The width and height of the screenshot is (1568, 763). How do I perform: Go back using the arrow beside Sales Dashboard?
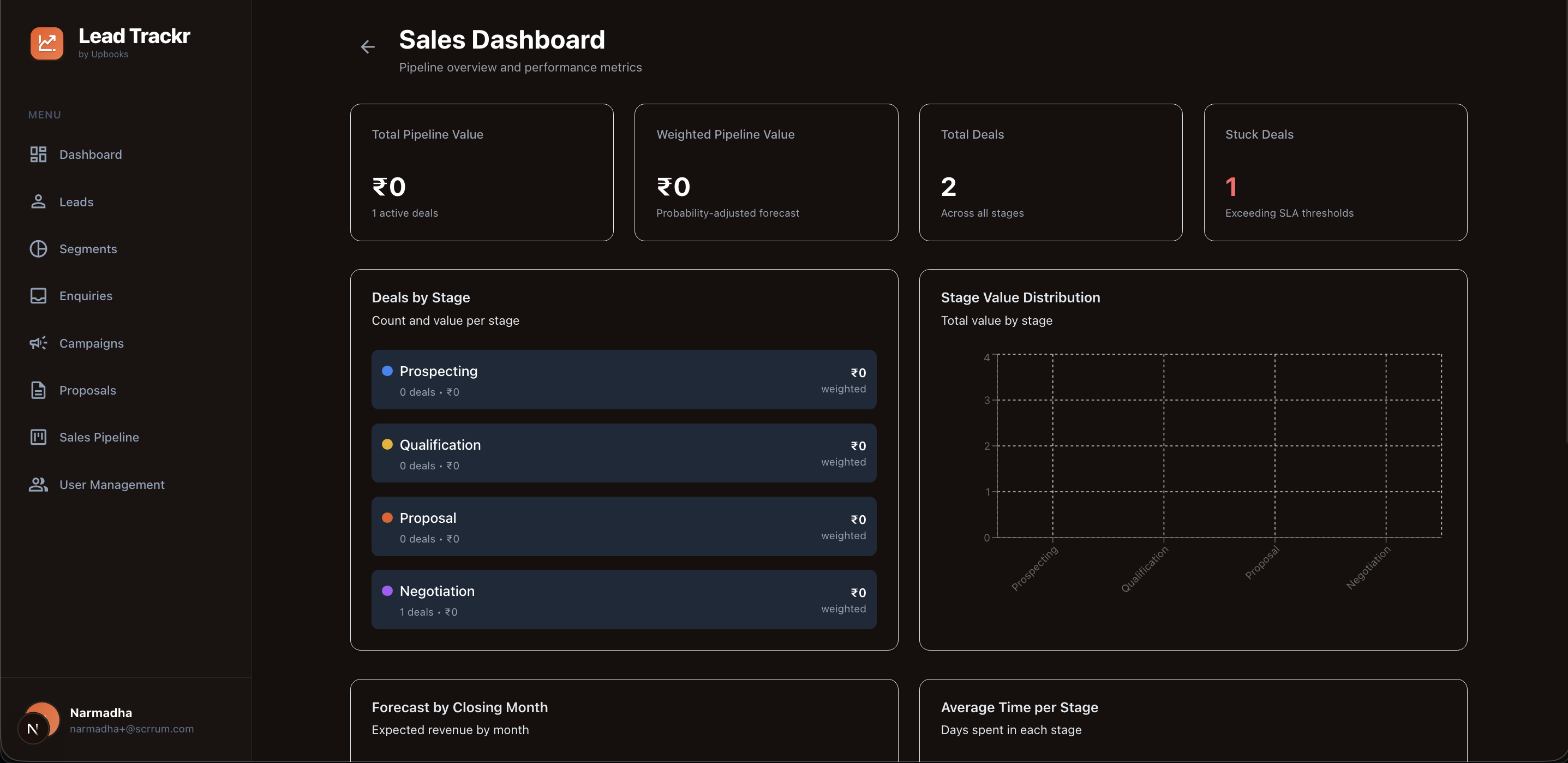[368, 46]
